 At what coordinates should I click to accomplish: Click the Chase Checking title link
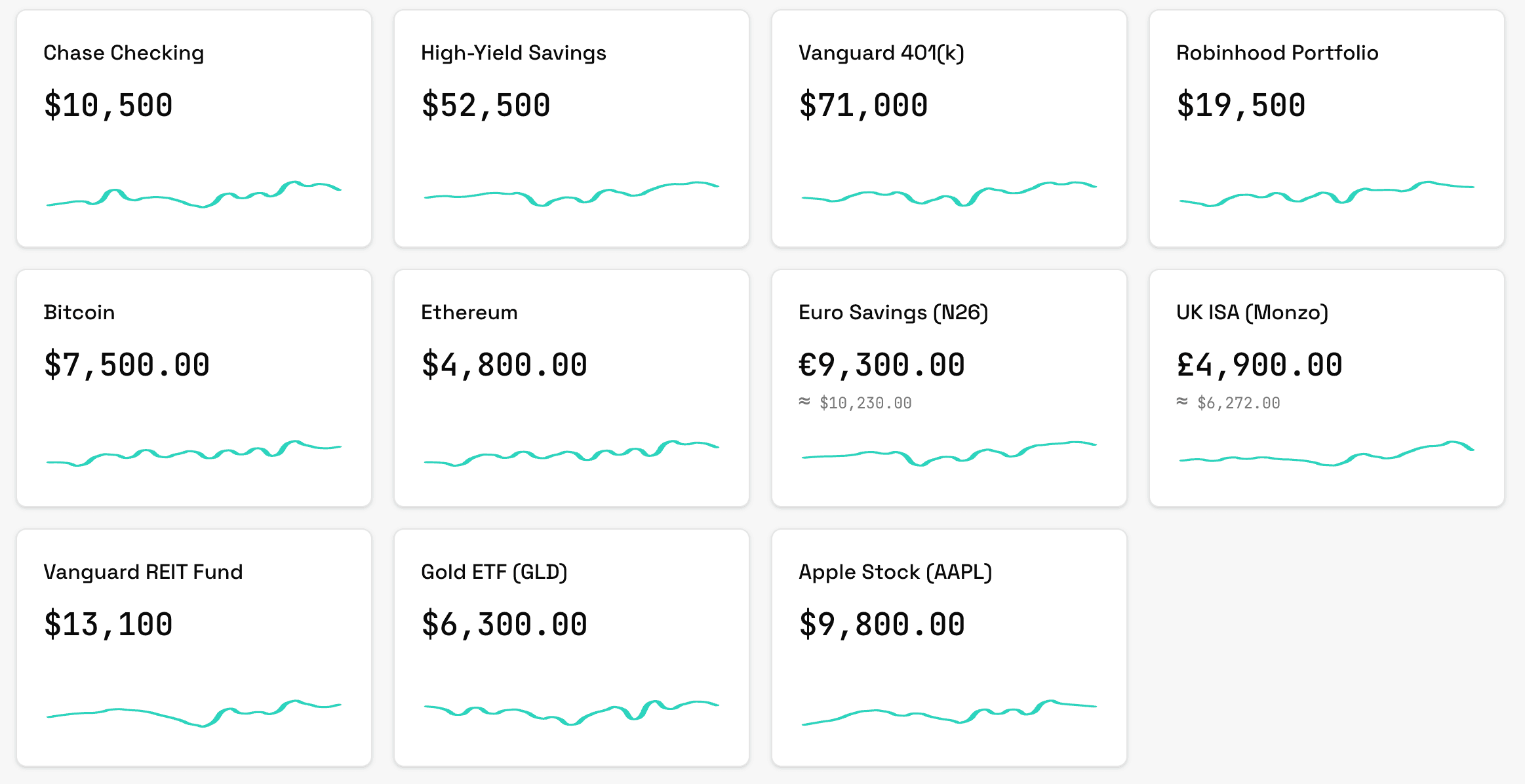point(123,53)
